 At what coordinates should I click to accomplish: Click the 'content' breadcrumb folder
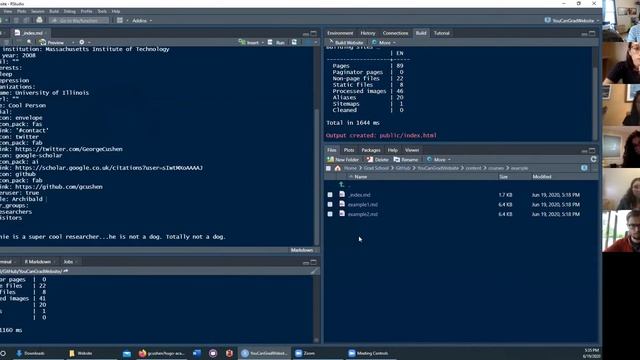coord(473,168)
